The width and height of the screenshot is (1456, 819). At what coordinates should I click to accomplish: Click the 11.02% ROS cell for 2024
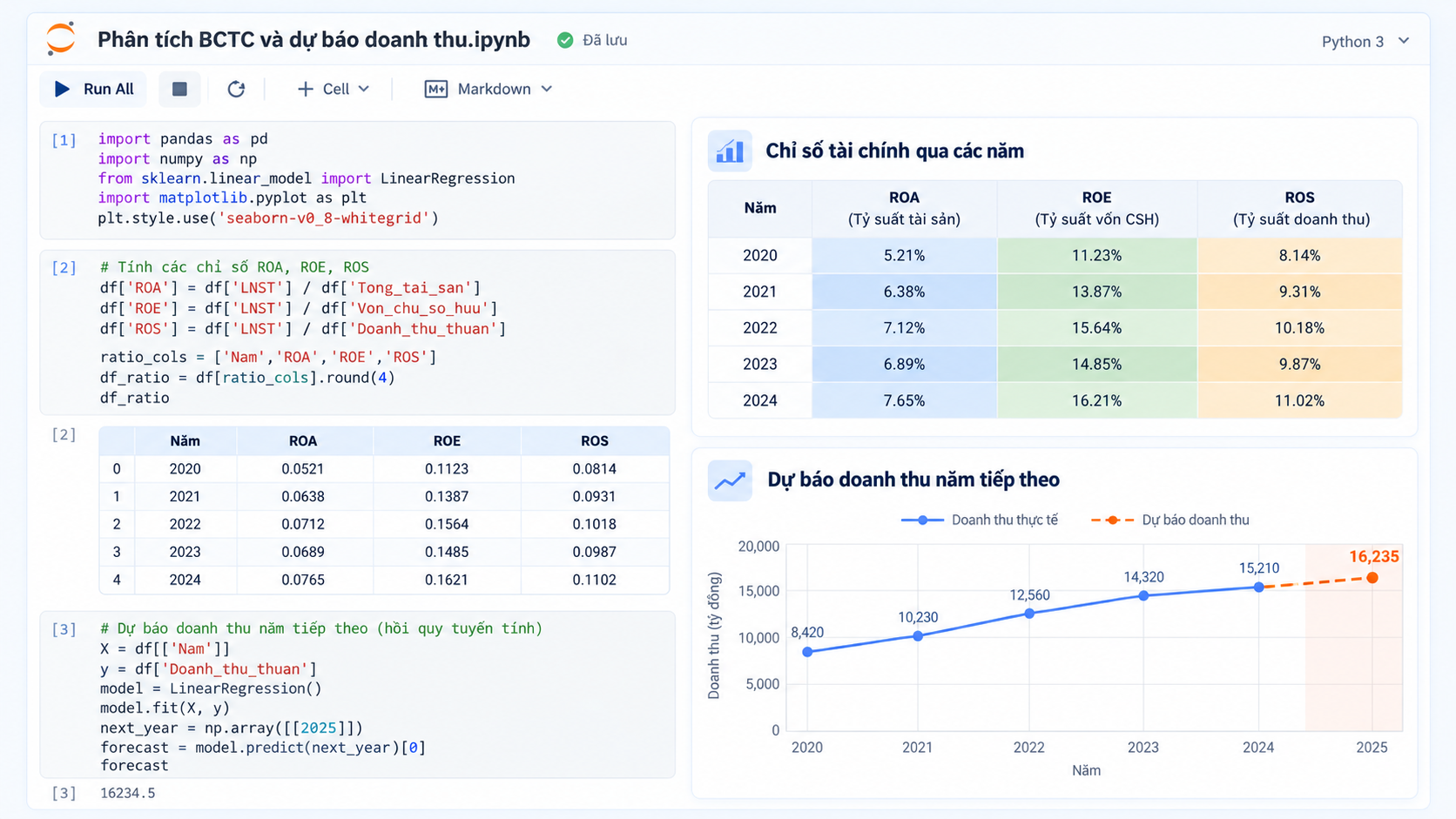coord(1300,400)
